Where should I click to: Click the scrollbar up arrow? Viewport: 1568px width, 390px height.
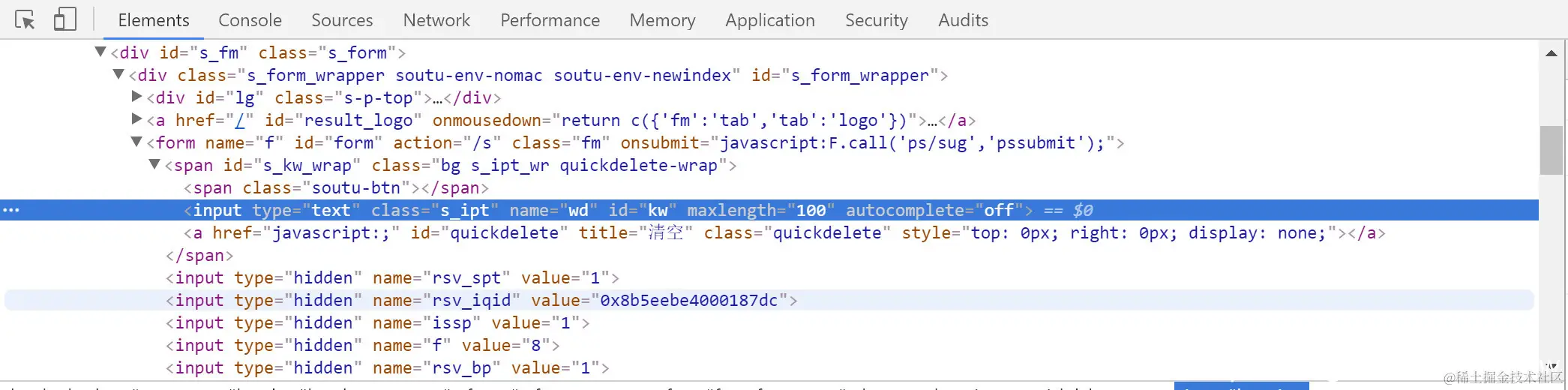pos(1552,53)
